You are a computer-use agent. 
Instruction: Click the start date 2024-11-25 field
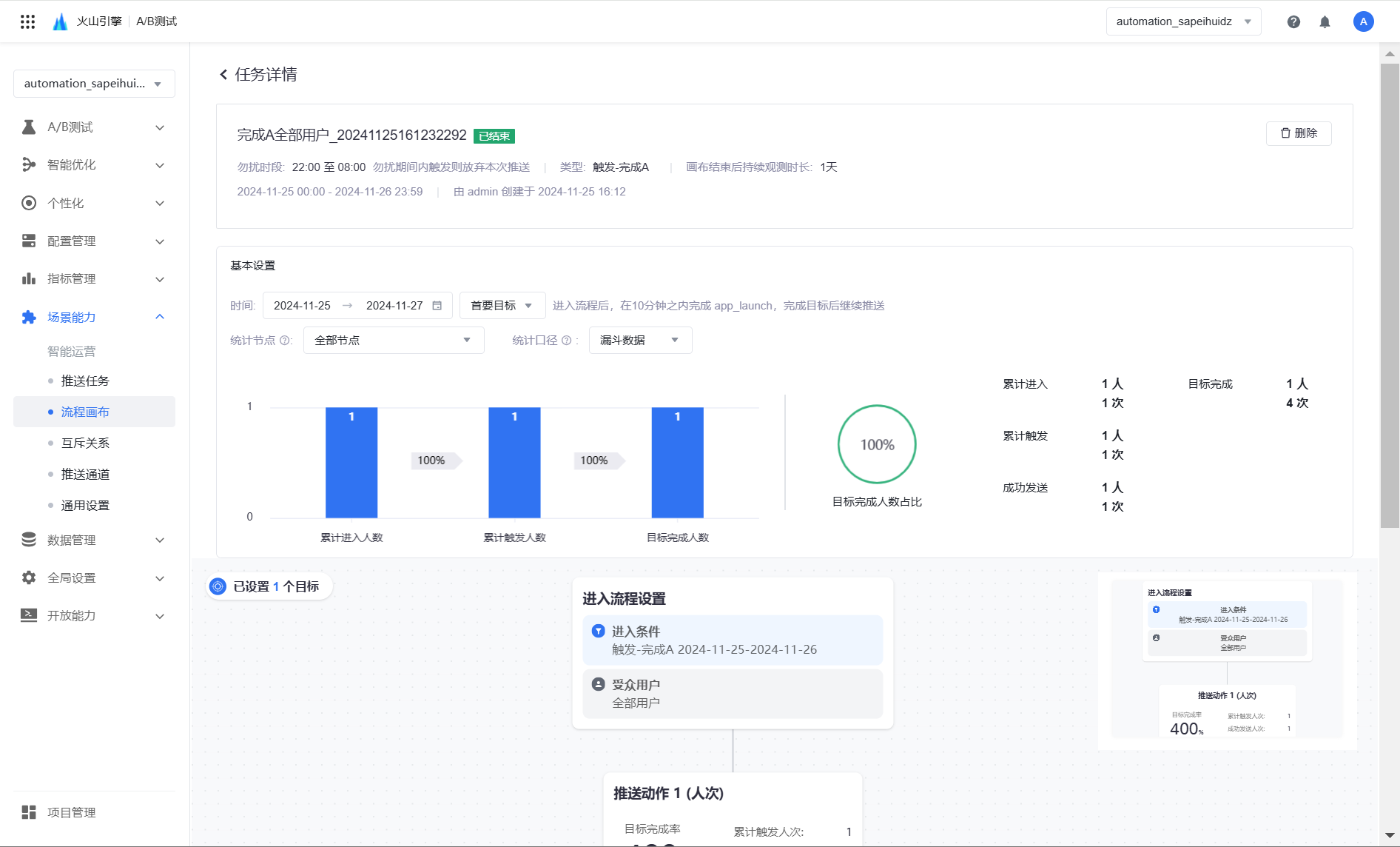click(x=302, y=305)
